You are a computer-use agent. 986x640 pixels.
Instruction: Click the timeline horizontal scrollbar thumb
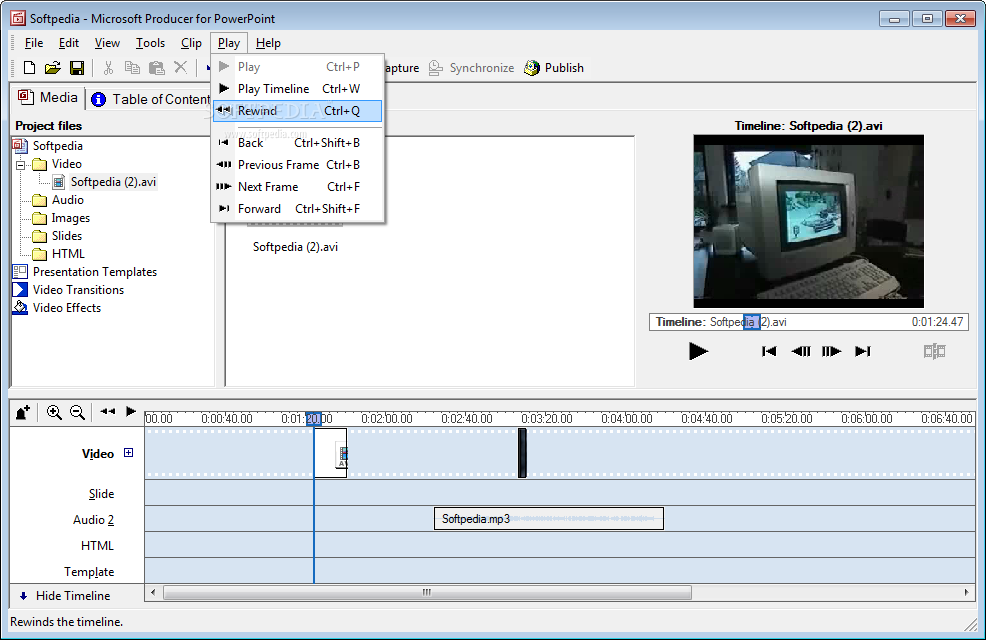click(428, 593)
